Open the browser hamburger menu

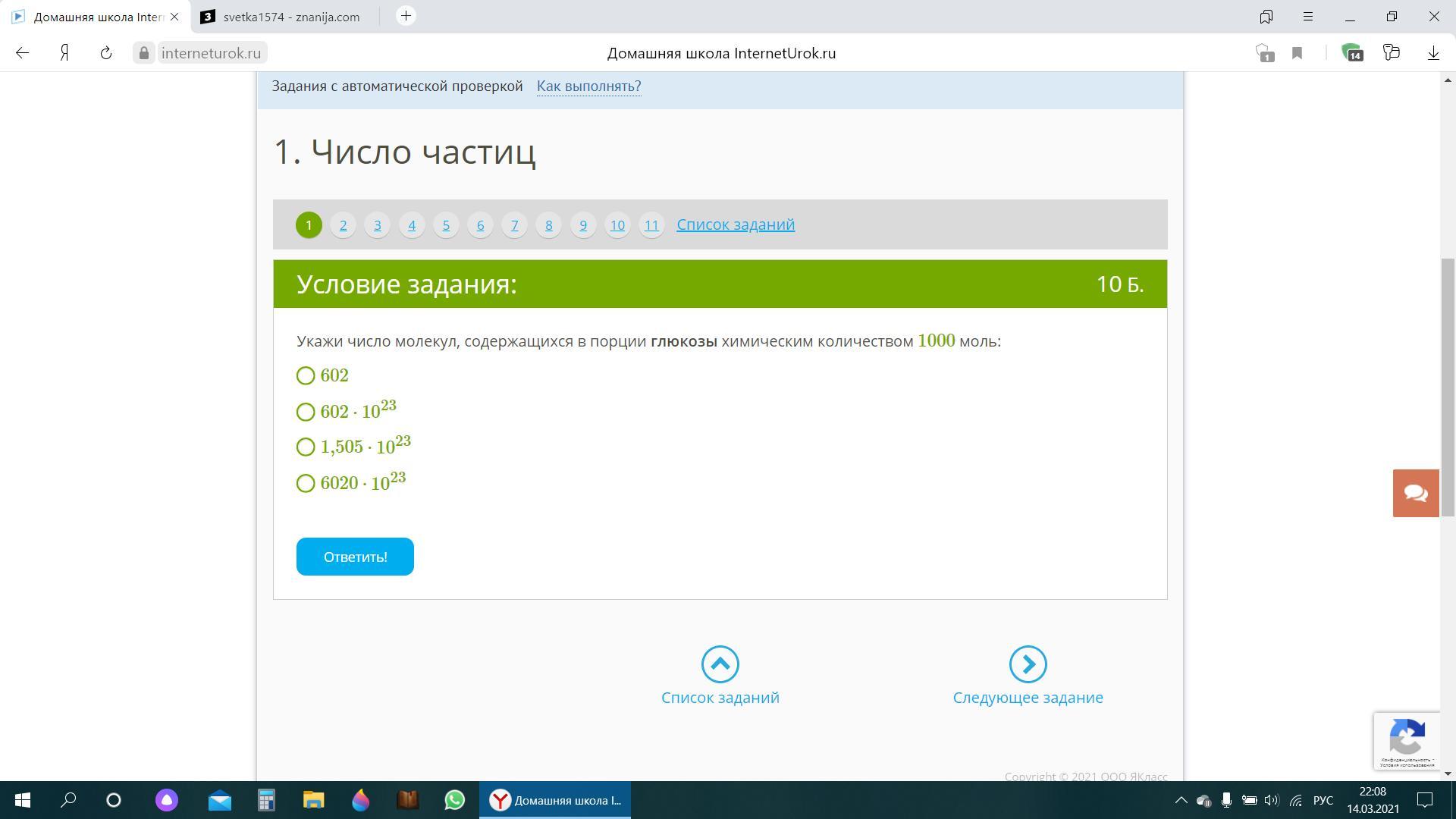click(x=1308, y=16)
